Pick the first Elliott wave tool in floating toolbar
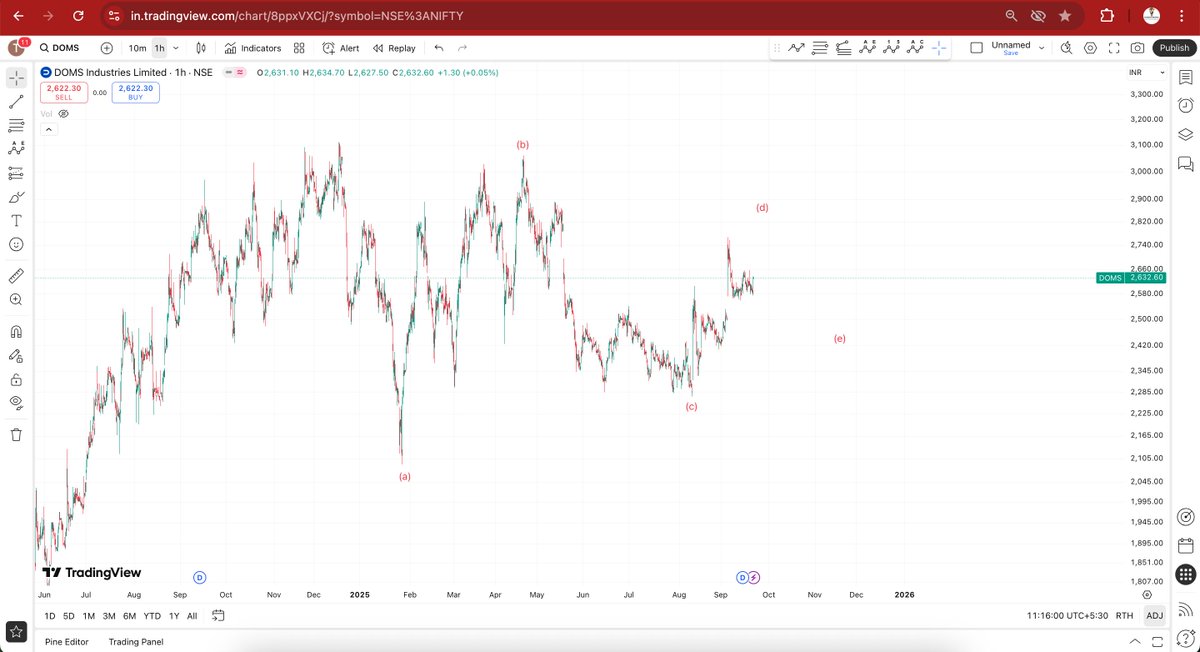Image resolution: width=1200 pixels, height=652 pixels. (867, 48)
